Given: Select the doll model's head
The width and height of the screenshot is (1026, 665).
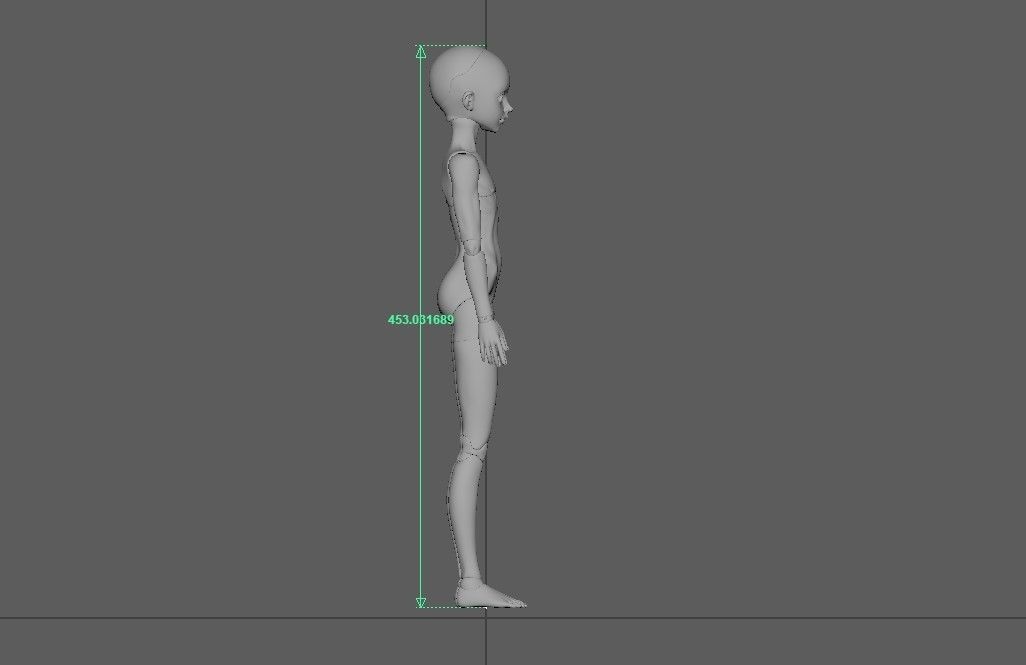Looking at the screenshot, I should point(471,89).
